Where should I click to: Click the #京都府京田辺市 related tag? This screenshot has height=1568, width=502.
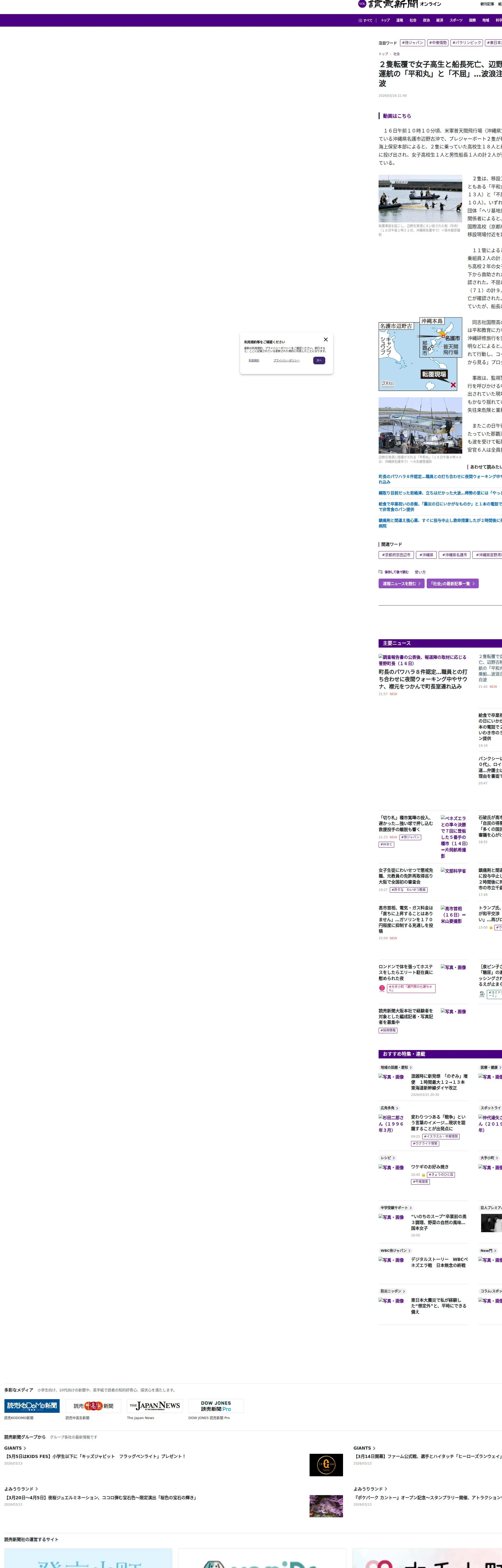(x=396, y=555)
